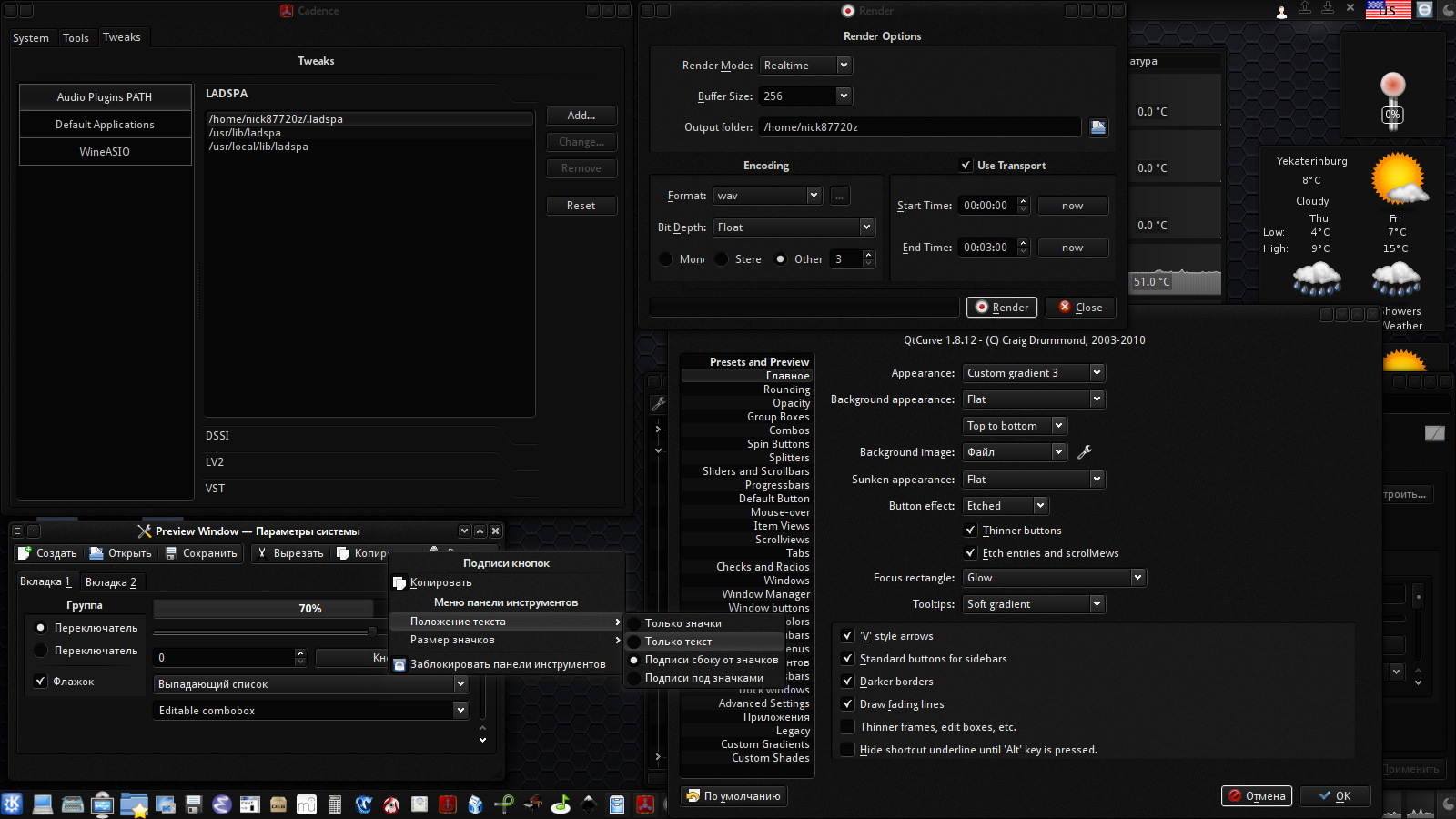The height and width of the screenshot is (819, 1456).
Task: Open the file cabinet icon in taskbar
Action: (617, 804)
